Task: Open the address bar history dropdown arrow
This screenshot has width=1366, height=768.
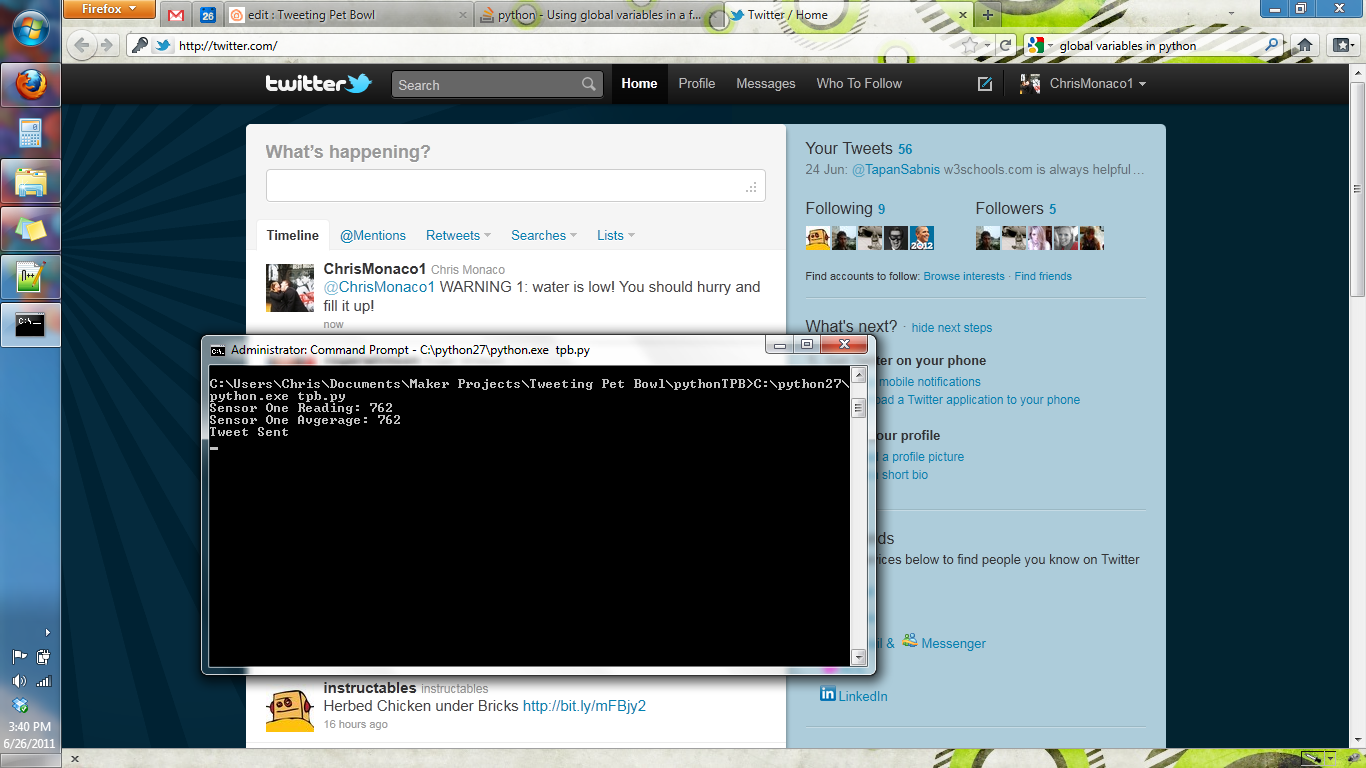Action: [x=988, y=45]
